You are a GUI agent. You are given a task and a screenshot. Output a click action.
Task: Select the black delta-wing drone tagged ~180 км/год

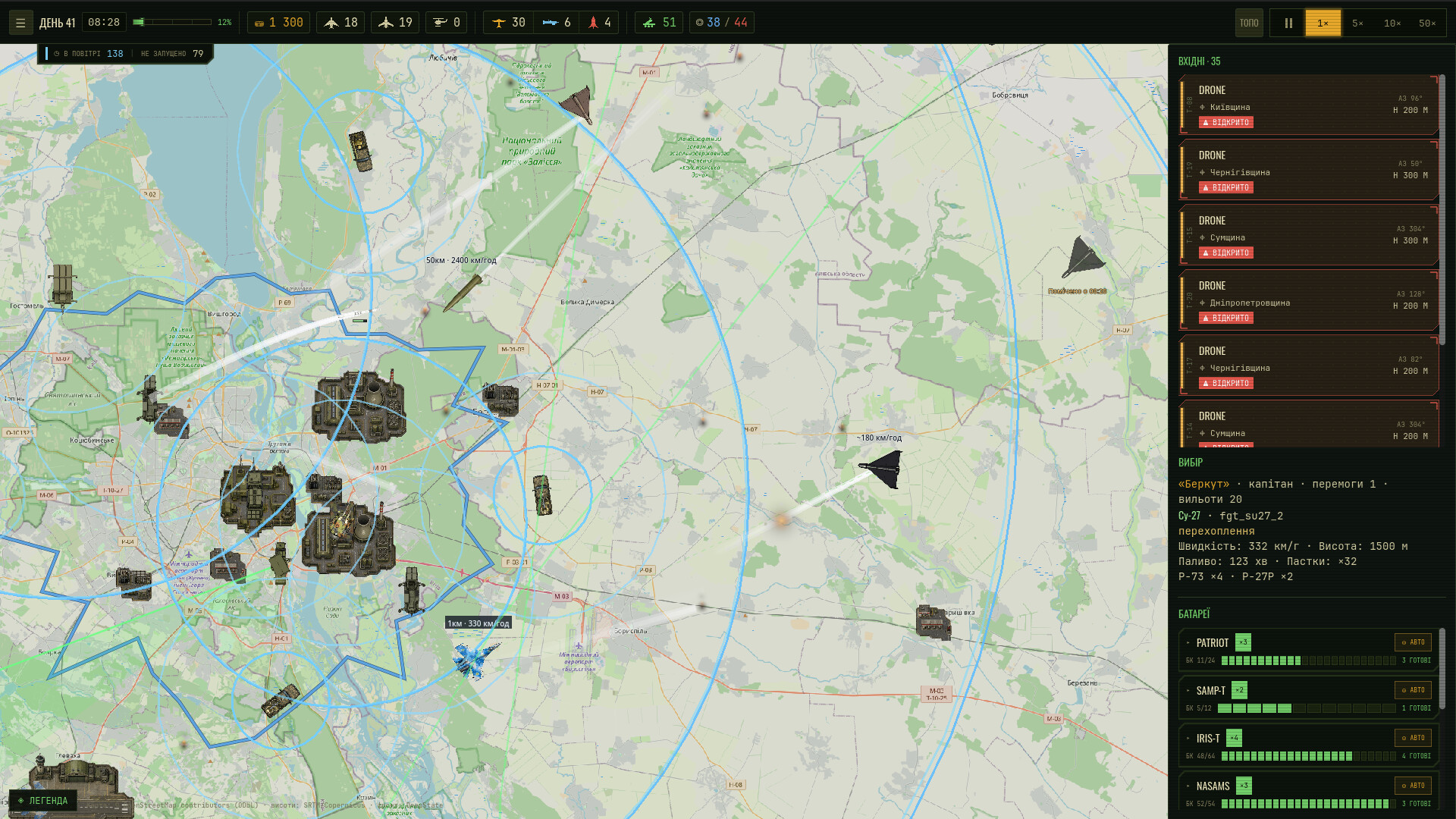[x=882, y=469]
